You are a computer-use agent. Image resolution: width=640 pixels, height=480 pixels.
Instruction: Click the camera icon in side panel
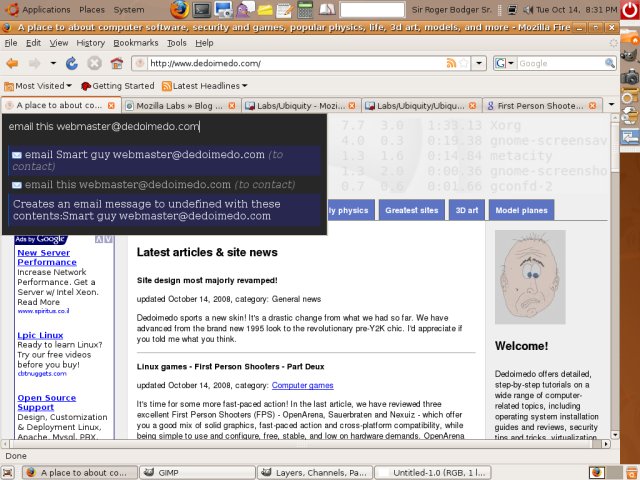point(630,76)
